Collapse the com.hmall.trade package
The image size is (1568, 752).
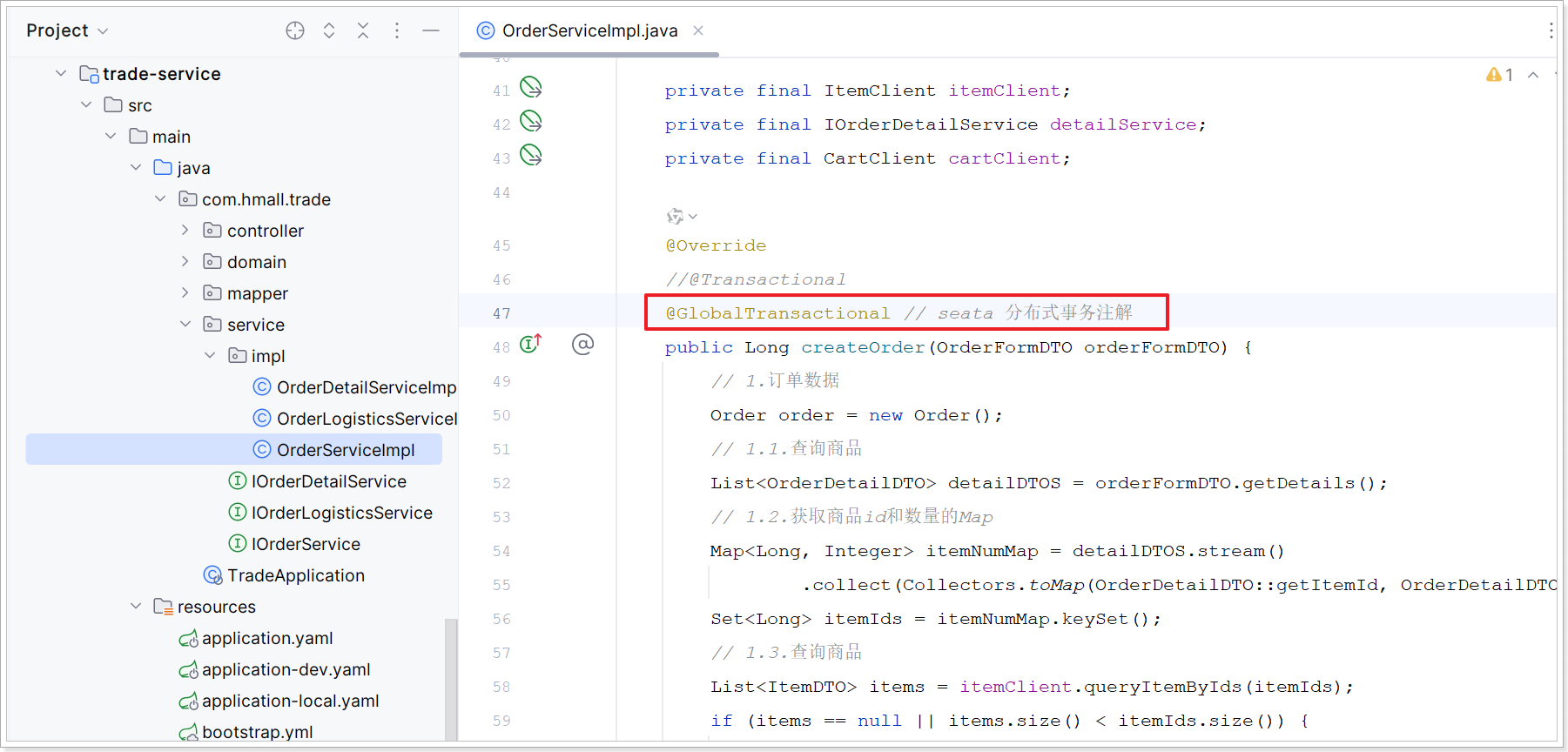pyautogui.click(x=160, y=199)
